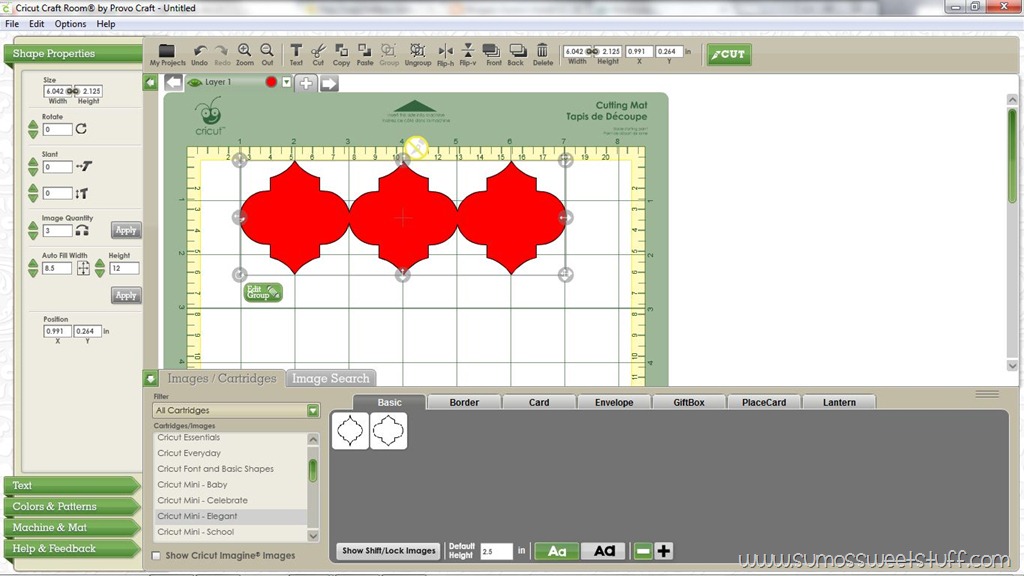Screen dimensions: 1024x576
Task: Zoom in with the Zoom magnifier
Action: (x=244, y=54)
